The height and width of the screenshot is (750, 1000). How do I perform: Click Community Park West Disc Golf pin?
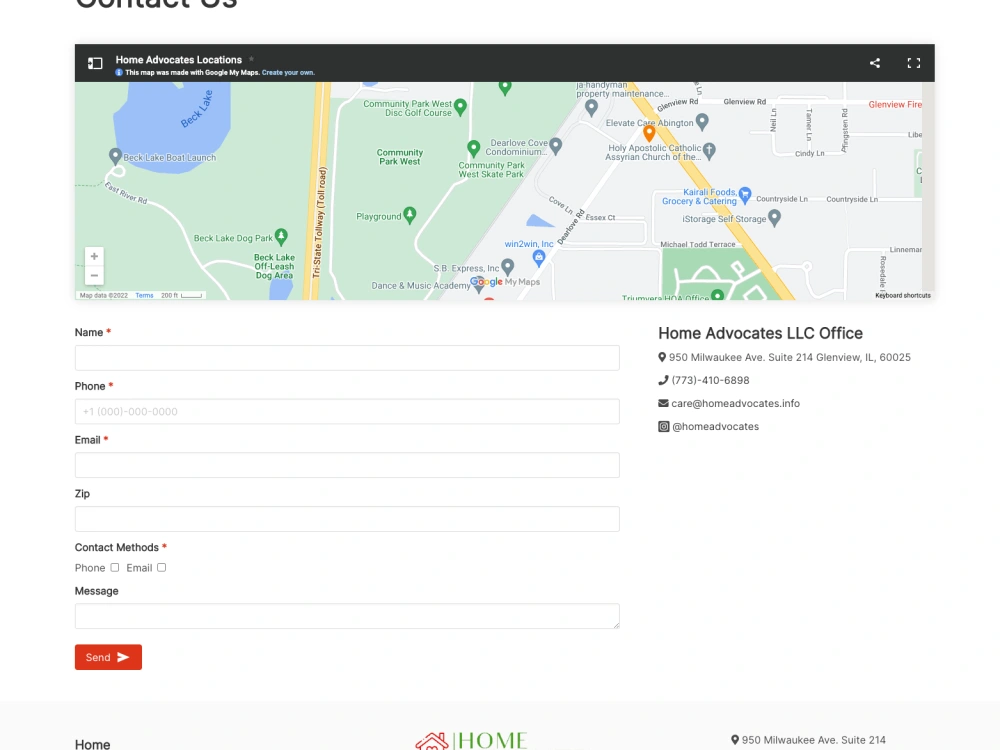(x=460, y=107)
